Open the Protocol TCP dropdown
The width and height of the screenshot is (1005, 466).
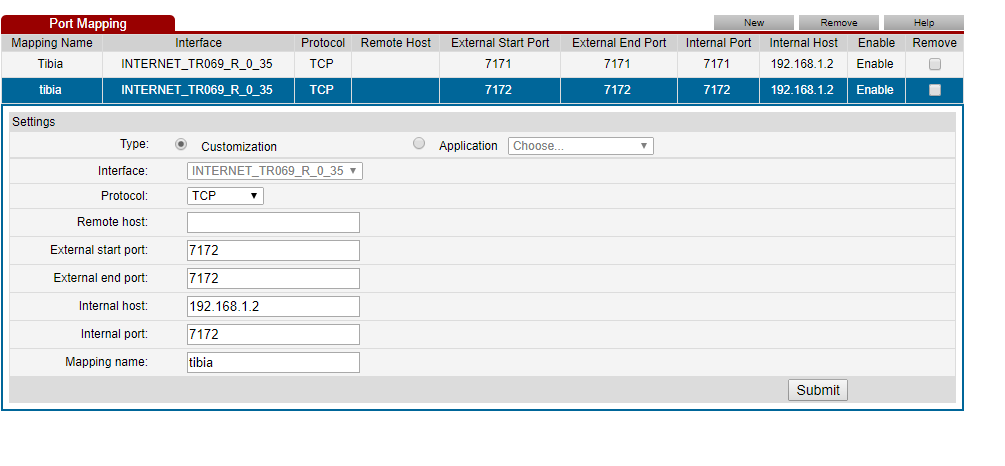pyautogui.click(x=225, y=196)
